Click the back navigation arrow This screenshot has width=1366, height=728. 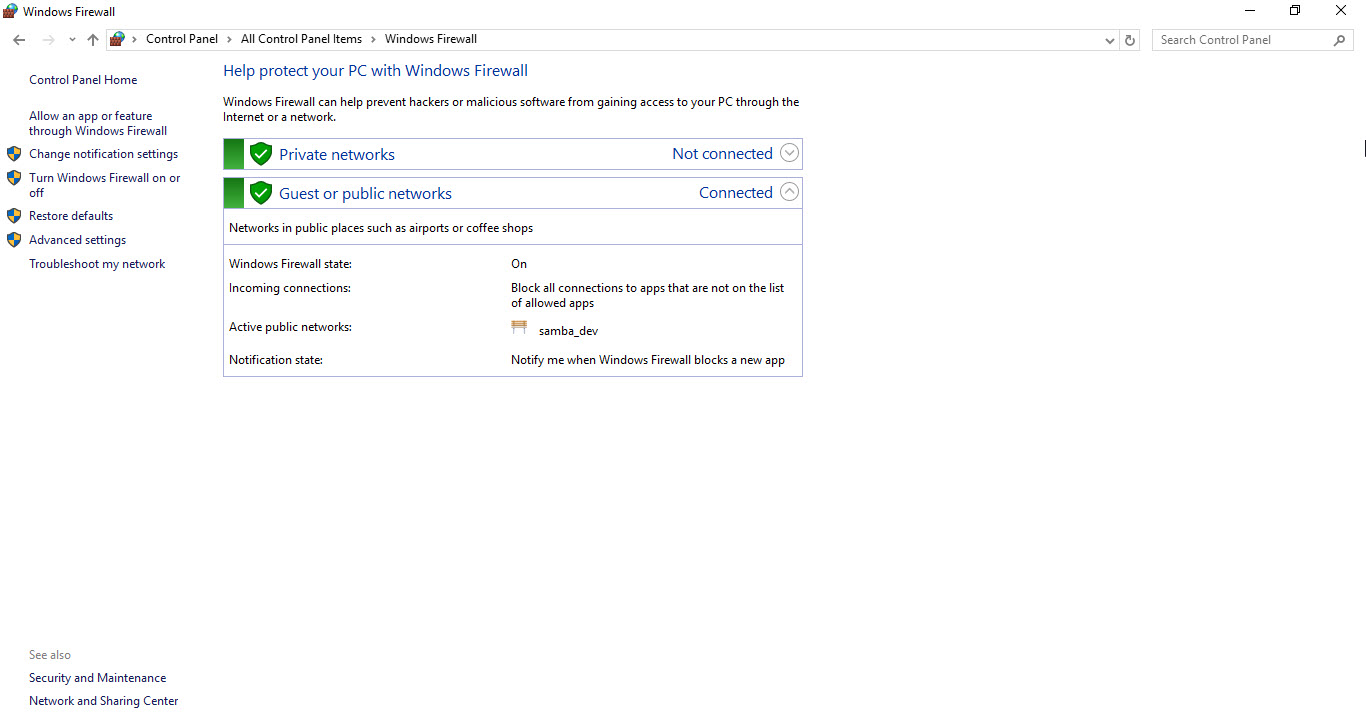click(18, 39)
